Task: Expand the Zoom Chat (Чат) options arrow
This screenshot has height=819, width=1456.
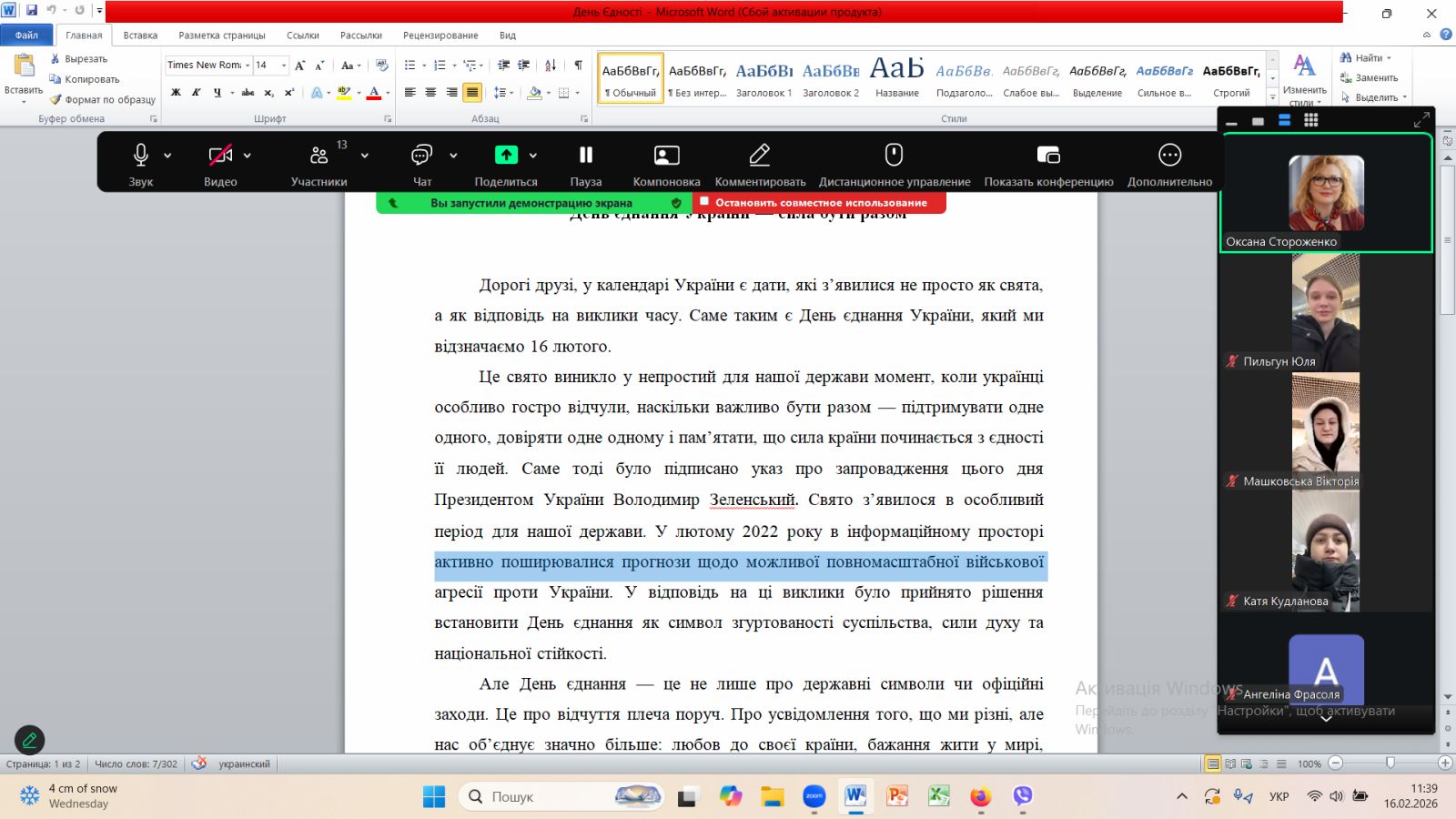Action: 453,156
